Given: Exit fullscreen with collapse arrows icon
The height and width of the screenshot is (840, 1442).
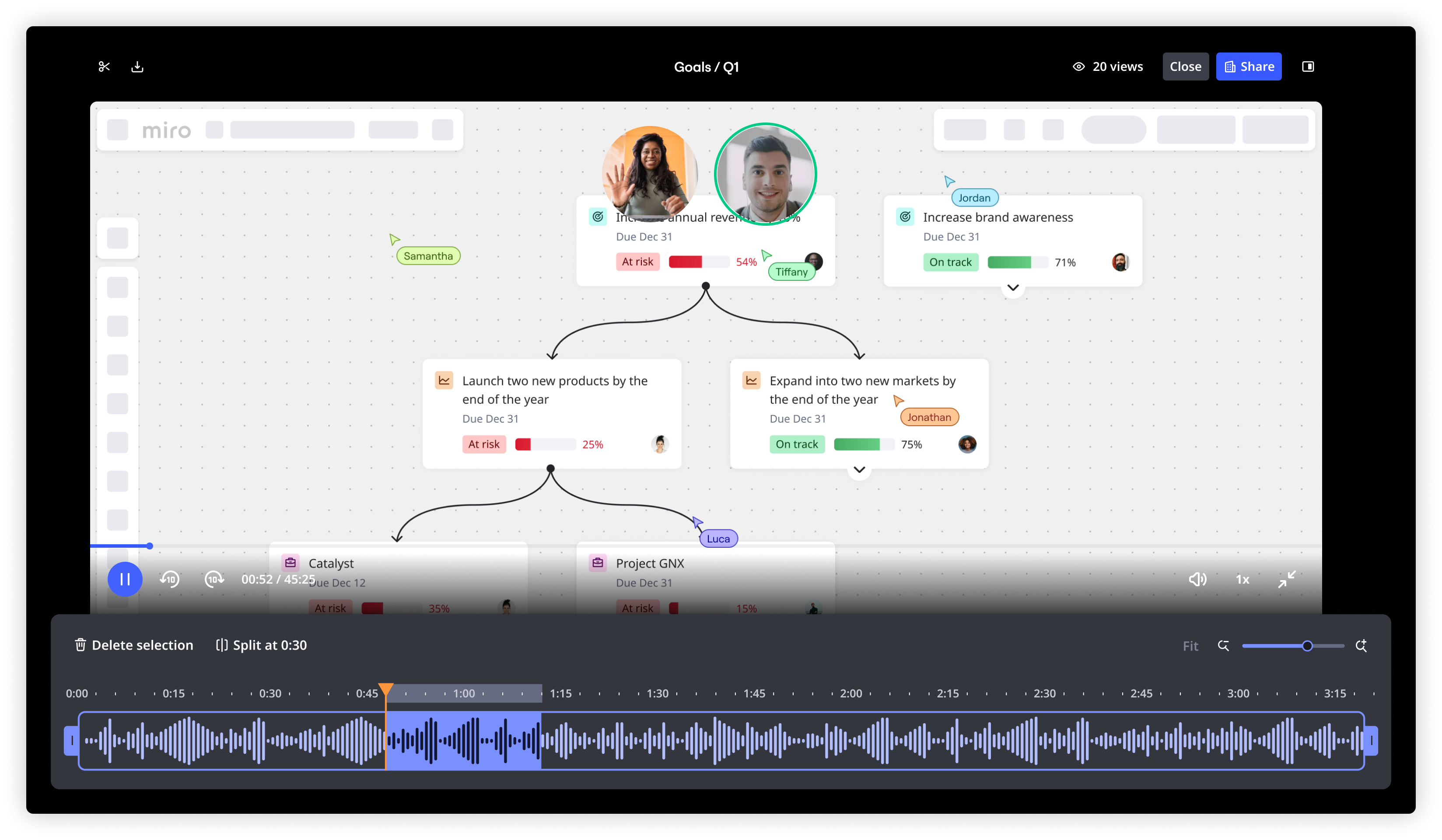Looking at the screenshot, I should (x=1286, y=579).
